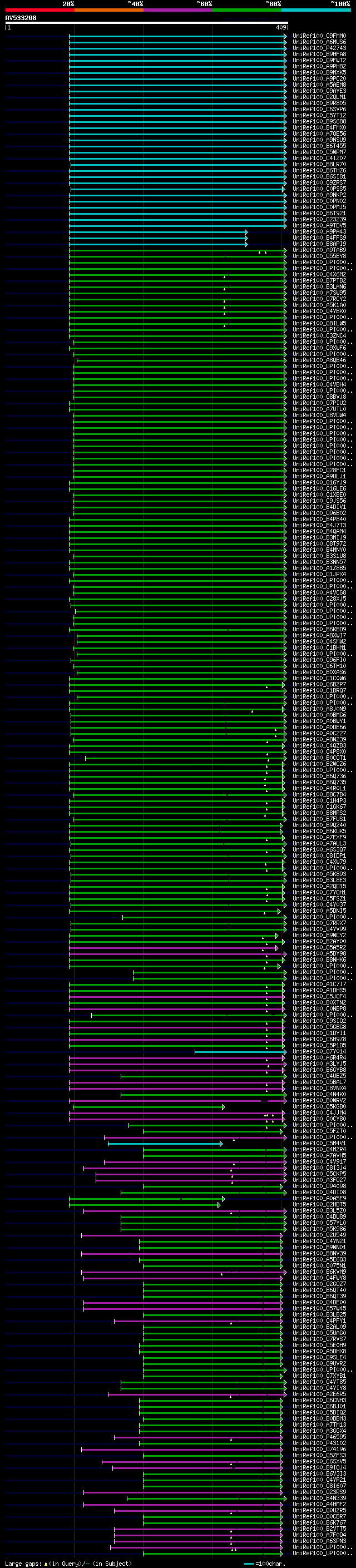Click the UniRef100_A9TDV5 label

[319, 225]
